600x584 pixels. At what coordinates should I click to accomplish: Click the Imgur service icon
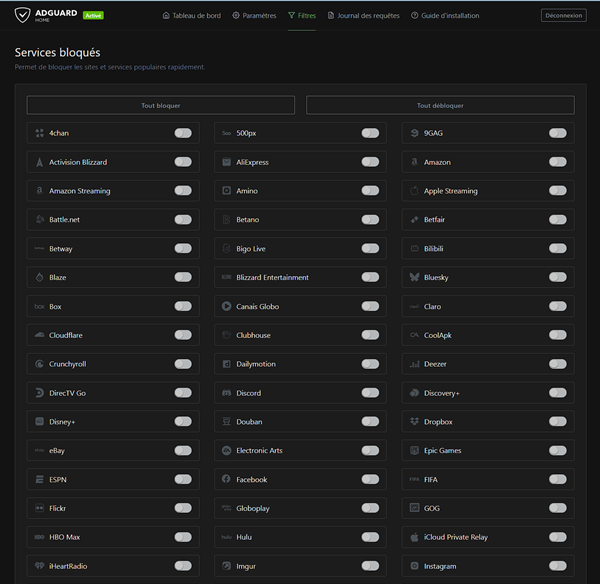227,566
